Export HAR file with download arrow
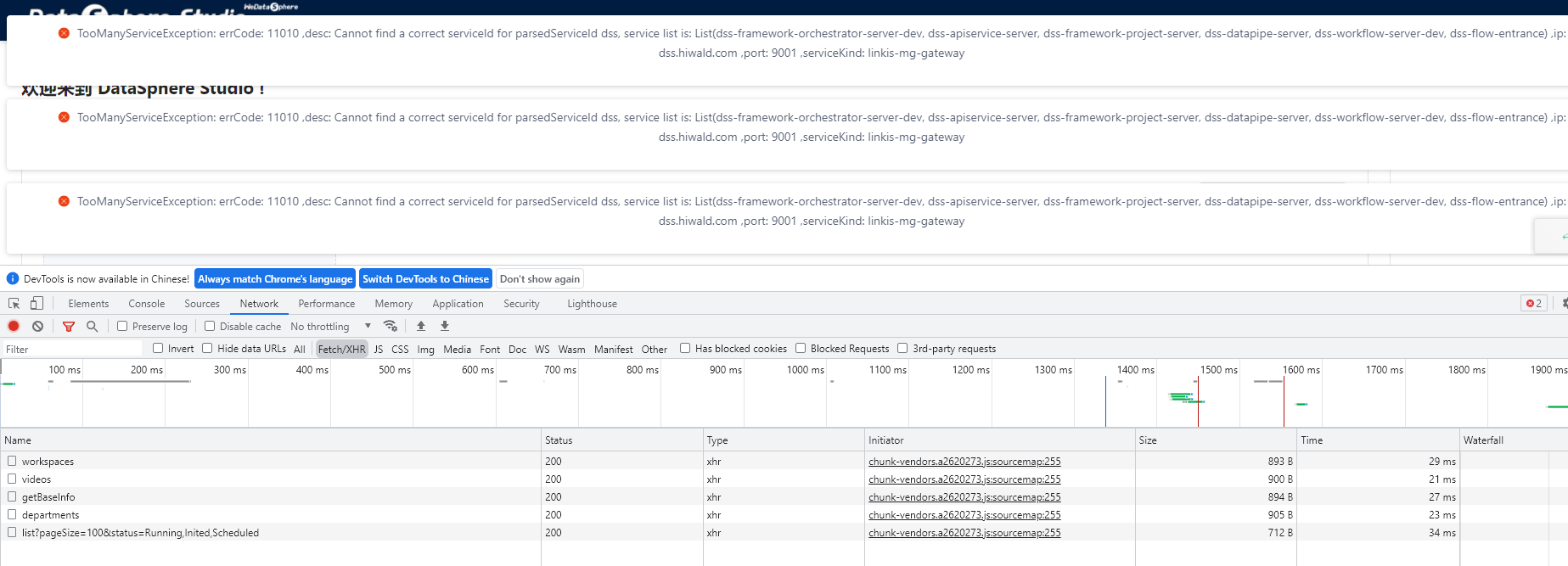 click(445, 326)
